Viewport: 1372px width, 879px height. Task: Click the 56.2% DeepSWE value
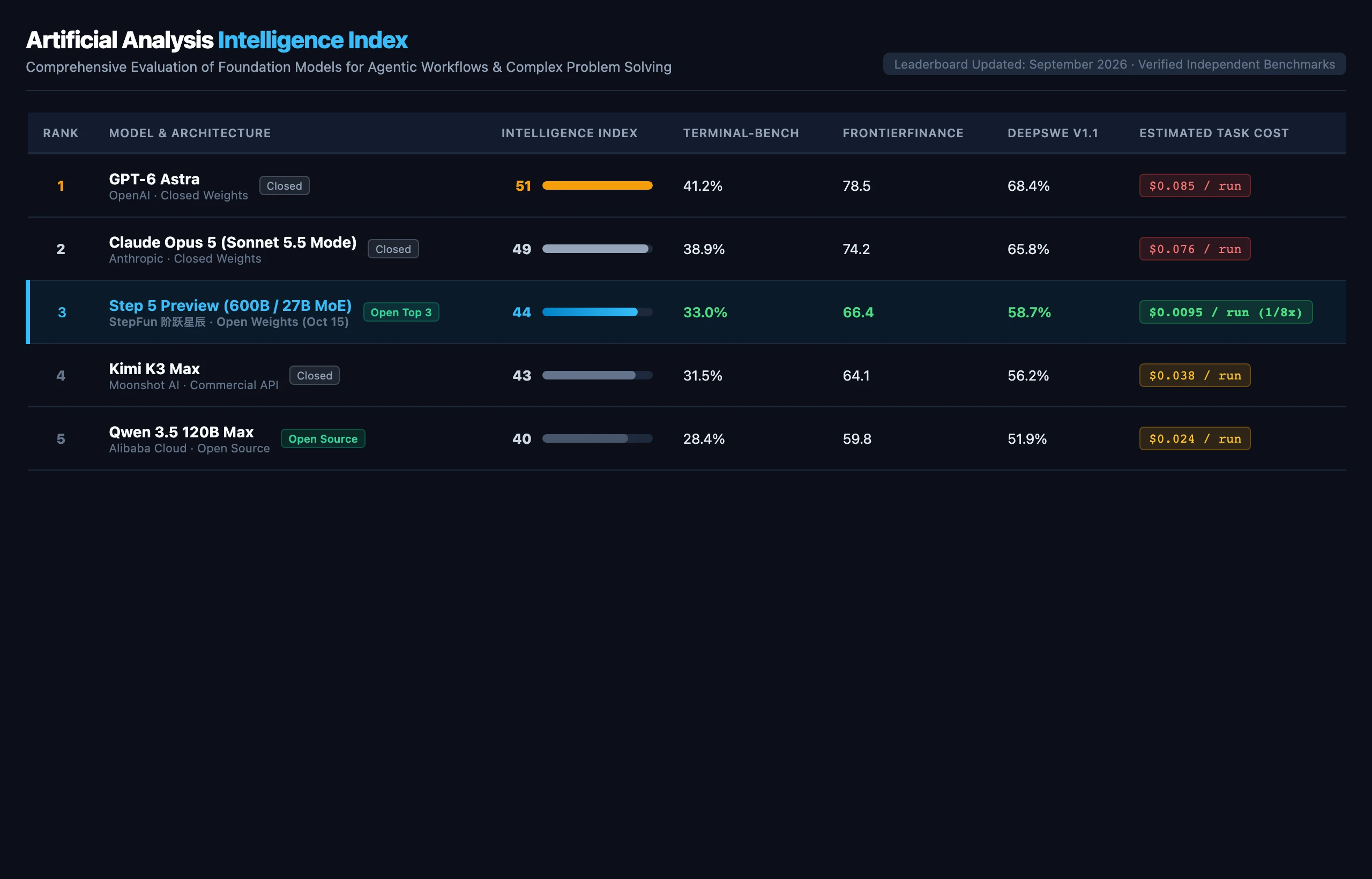click(1028, 376)
